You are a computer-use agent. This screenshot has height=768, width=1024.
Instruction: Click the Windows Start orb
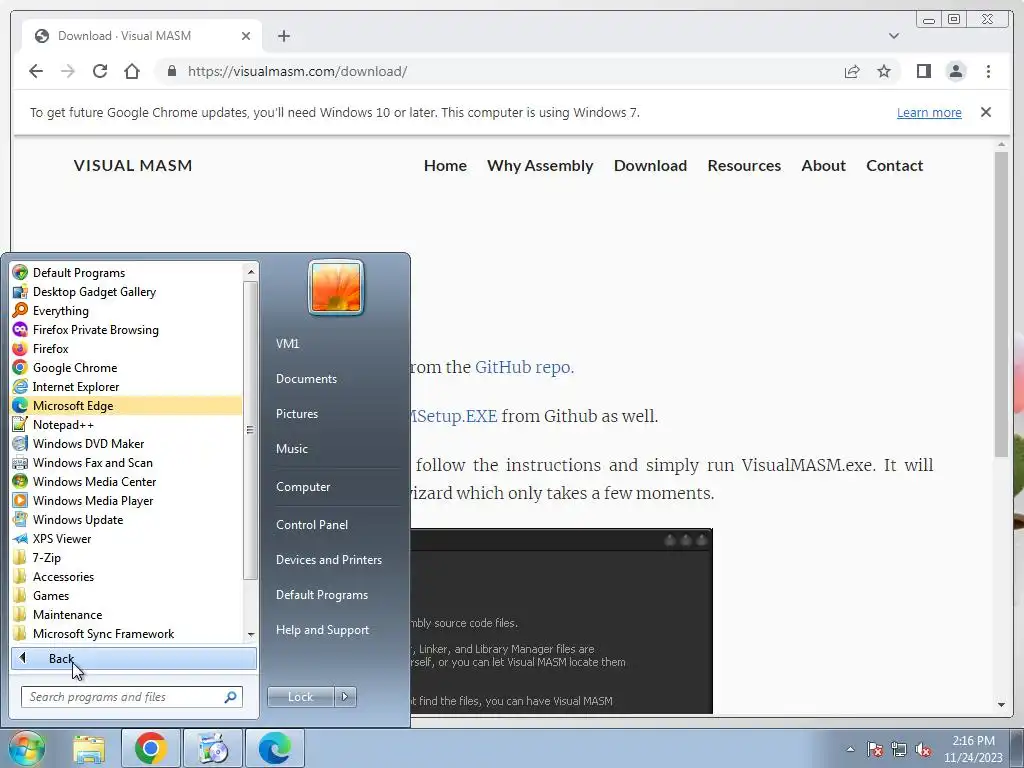tap(27, 748)
